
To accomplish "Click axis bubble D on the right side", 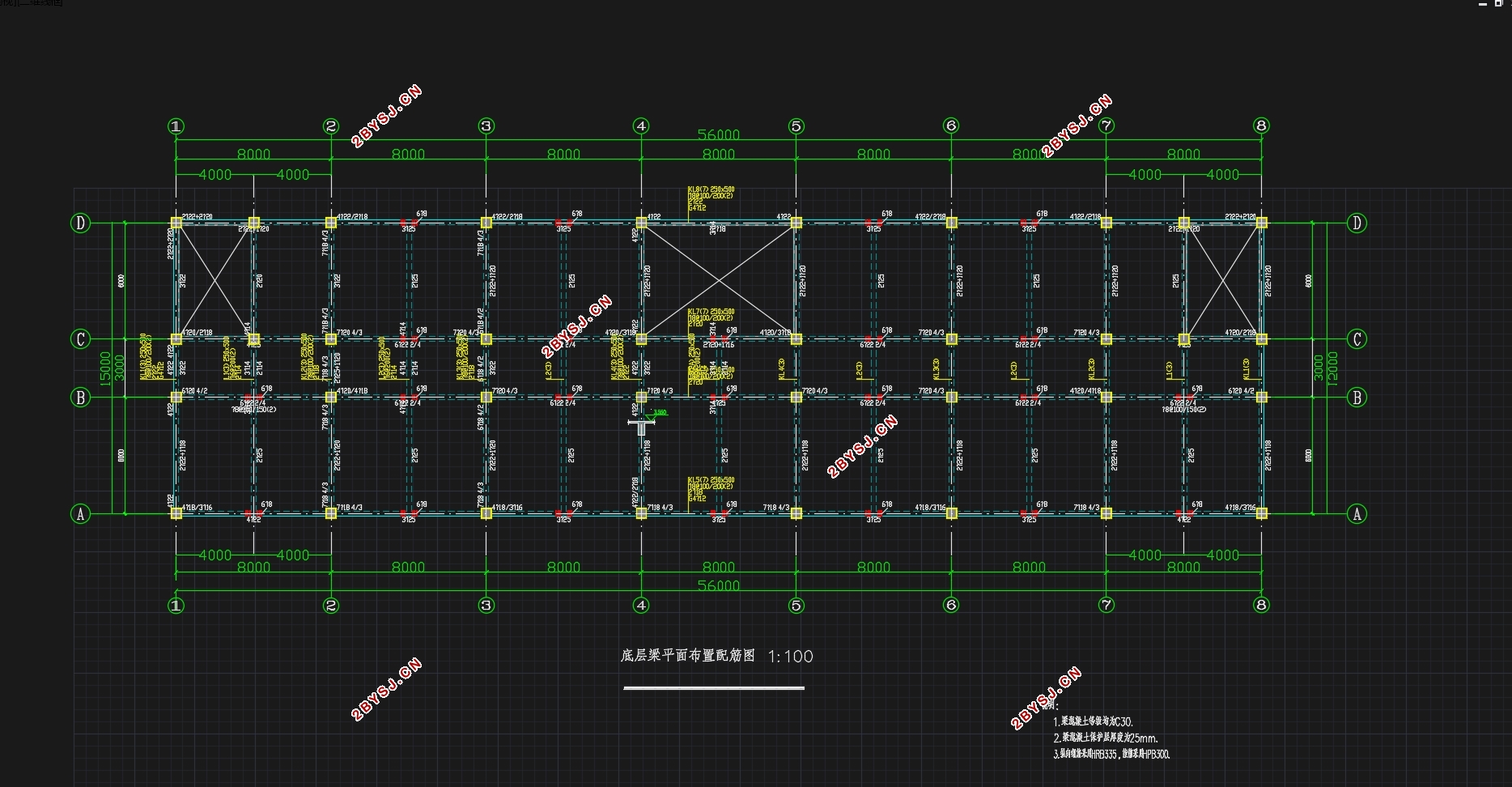I will click(x=1357, y=223).
